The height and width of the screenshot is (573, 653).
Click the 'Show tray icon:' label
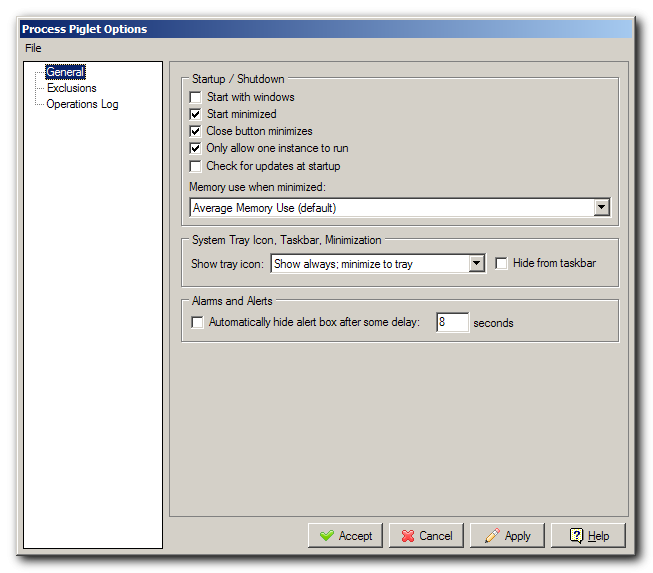pyautogui.click(x=227, y=264)
